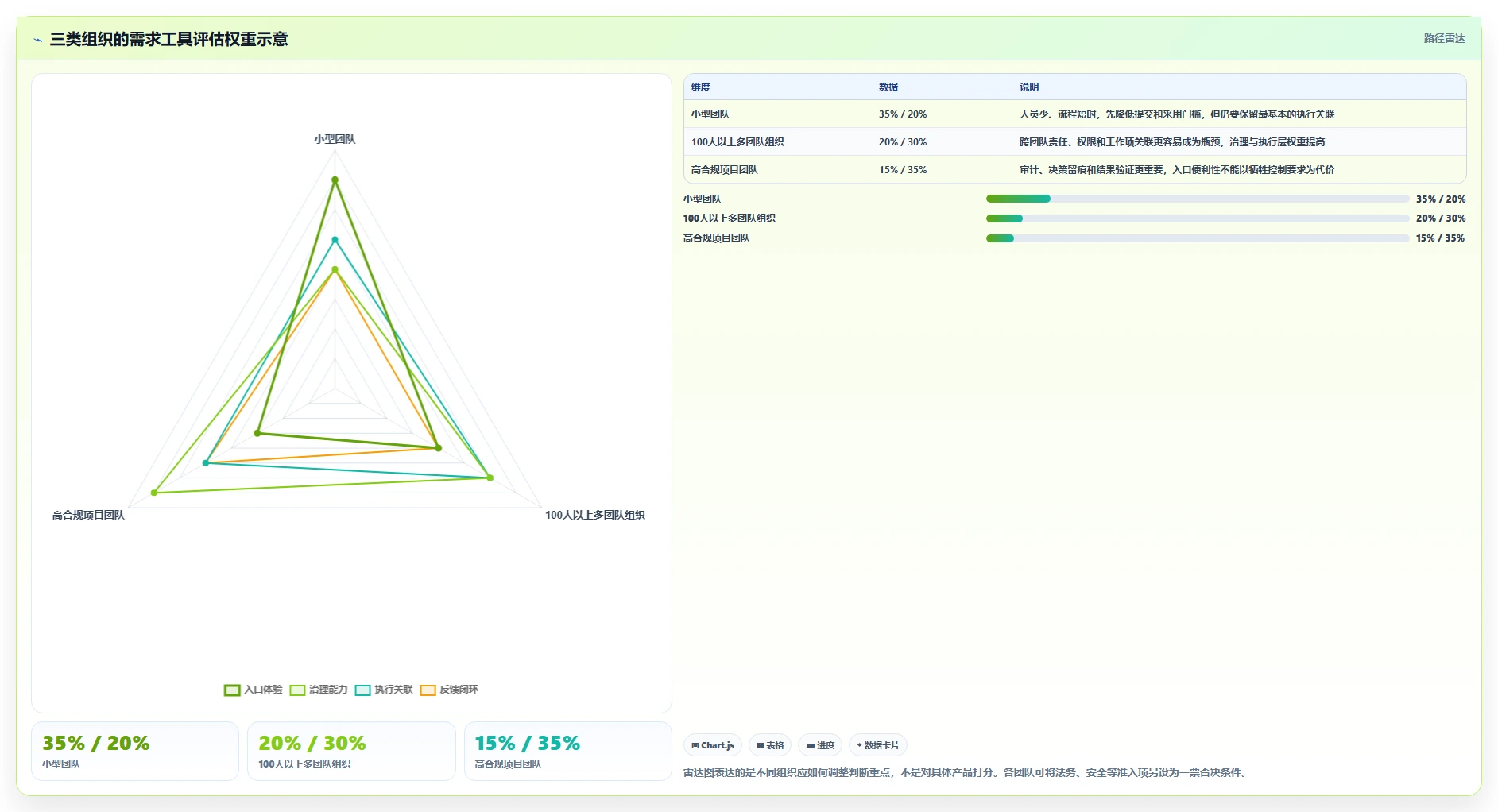Click the 高合规项目团队 label beside progress bars

[717, 238]
